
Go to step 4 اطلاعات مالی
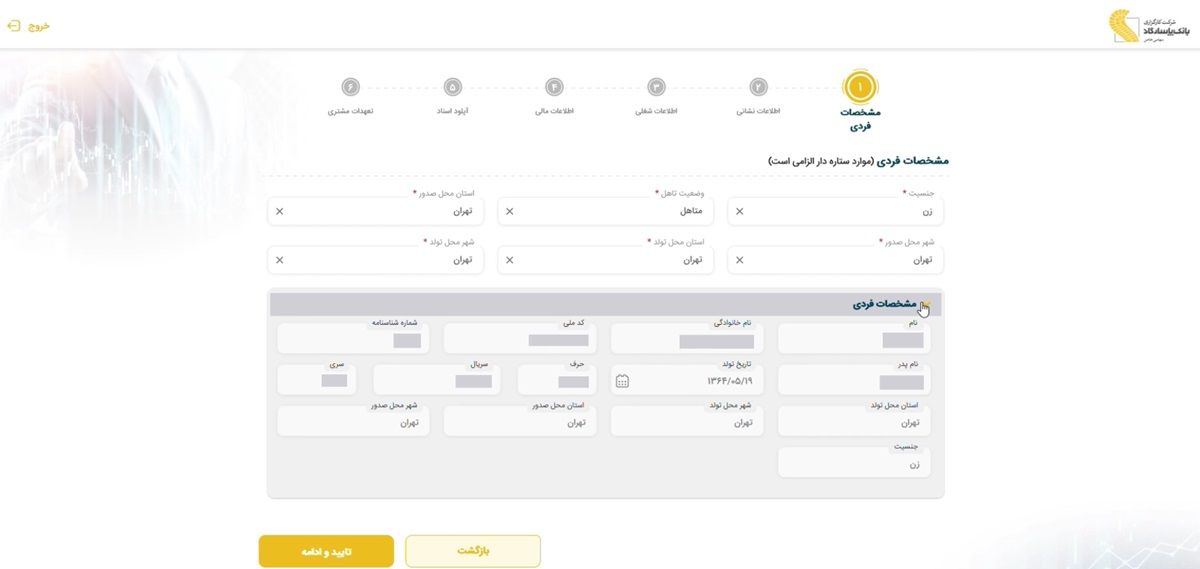(554, 87)
